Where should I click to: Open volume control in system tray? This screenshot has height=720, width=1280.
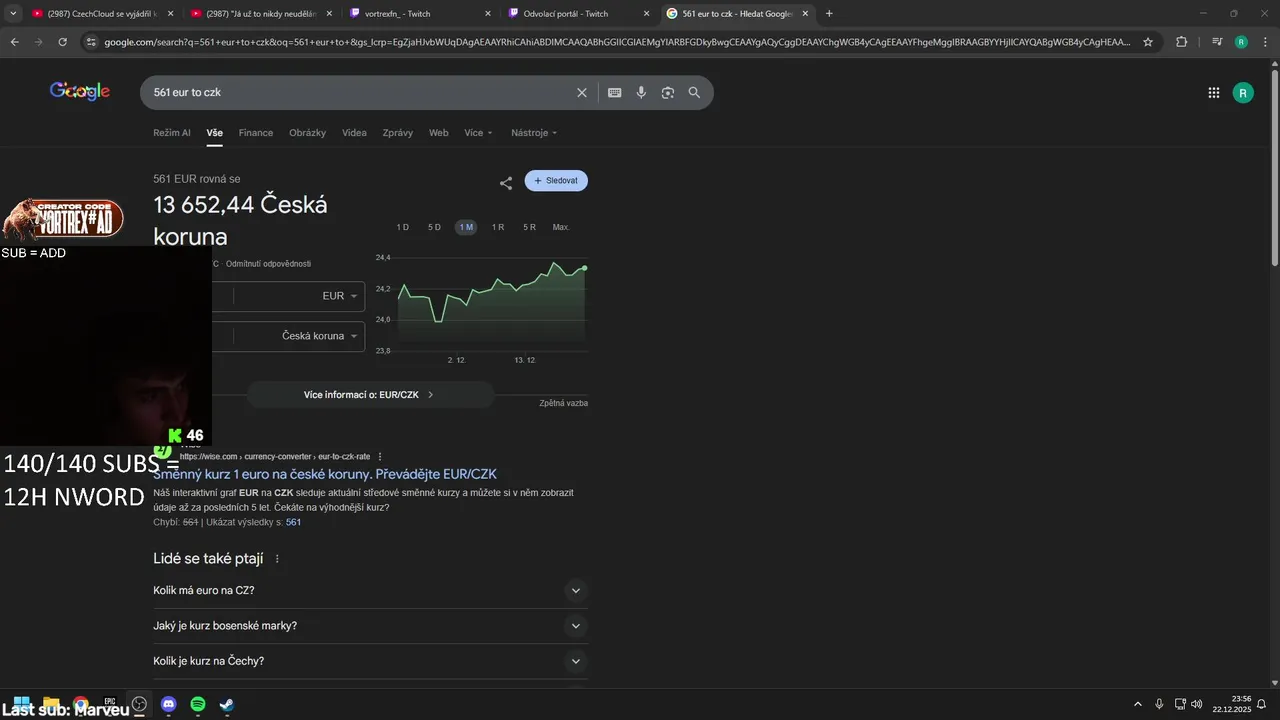[x=1197, y=705]
